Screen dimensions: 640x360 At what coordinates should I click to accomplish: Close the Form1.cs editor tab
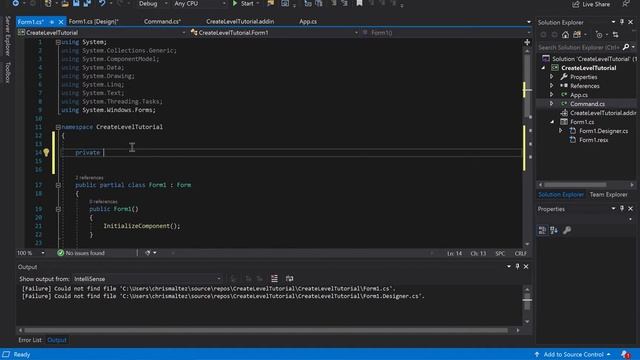[61, 22]
